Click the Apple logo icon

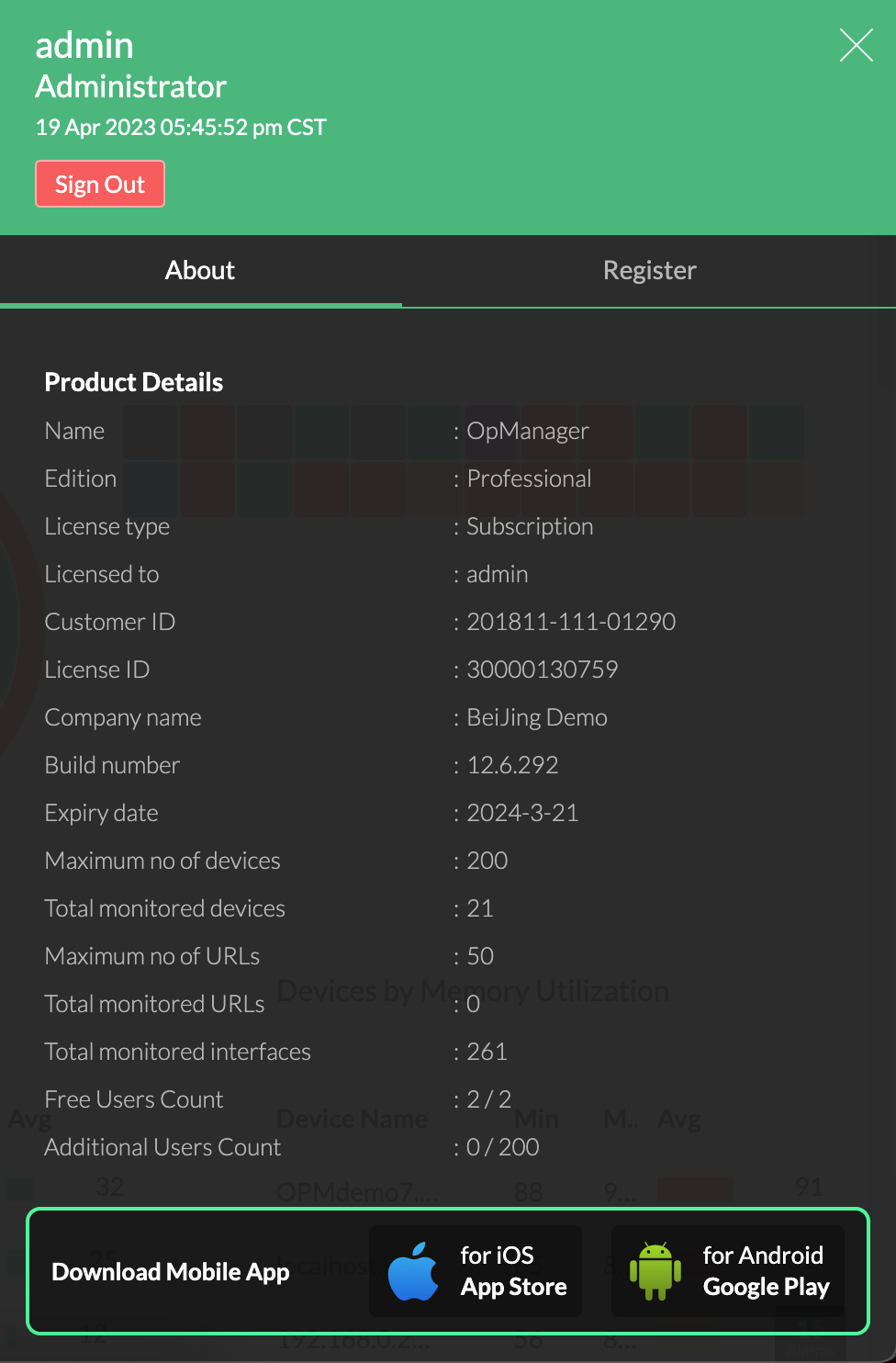click(x=413, y=1271)
